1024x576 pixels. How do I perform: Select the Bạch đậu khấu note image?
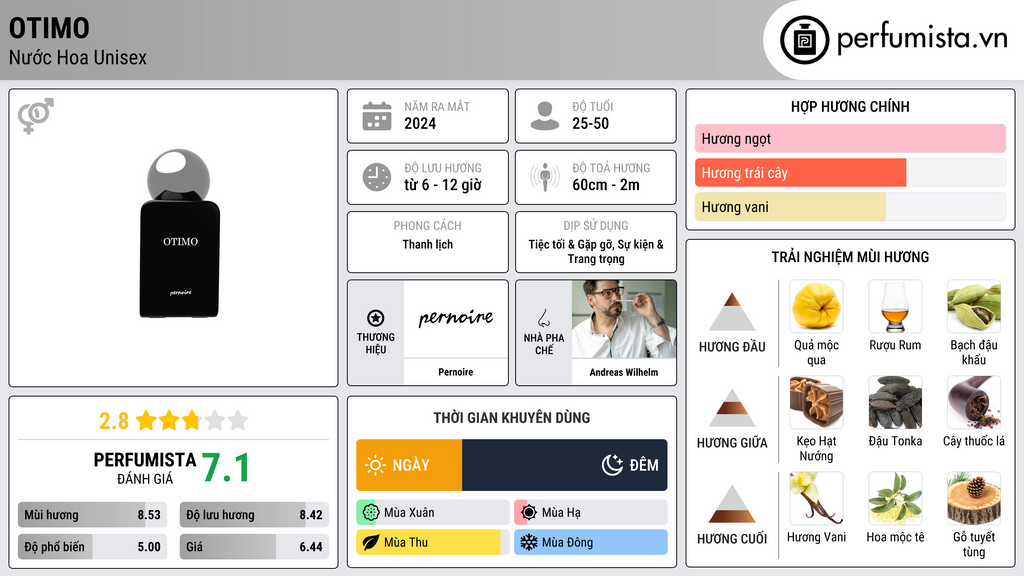(x=974, y=306)
